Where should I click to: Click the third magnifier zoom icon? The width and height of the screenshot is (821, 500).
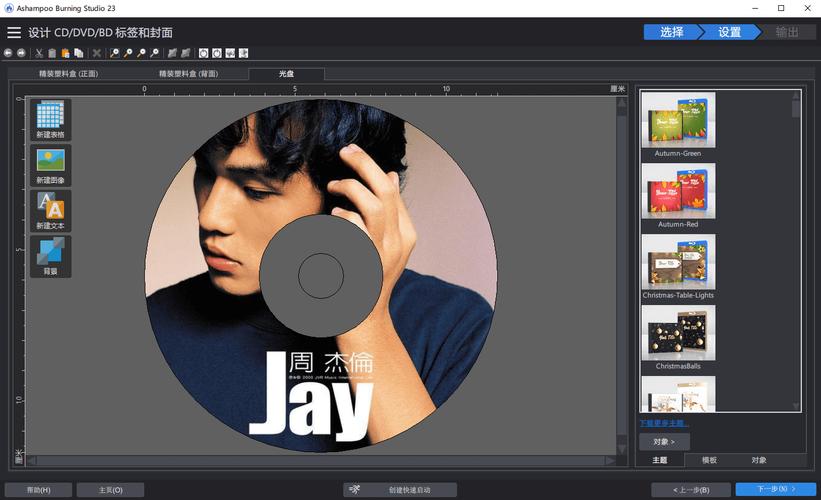pos(141,53)
